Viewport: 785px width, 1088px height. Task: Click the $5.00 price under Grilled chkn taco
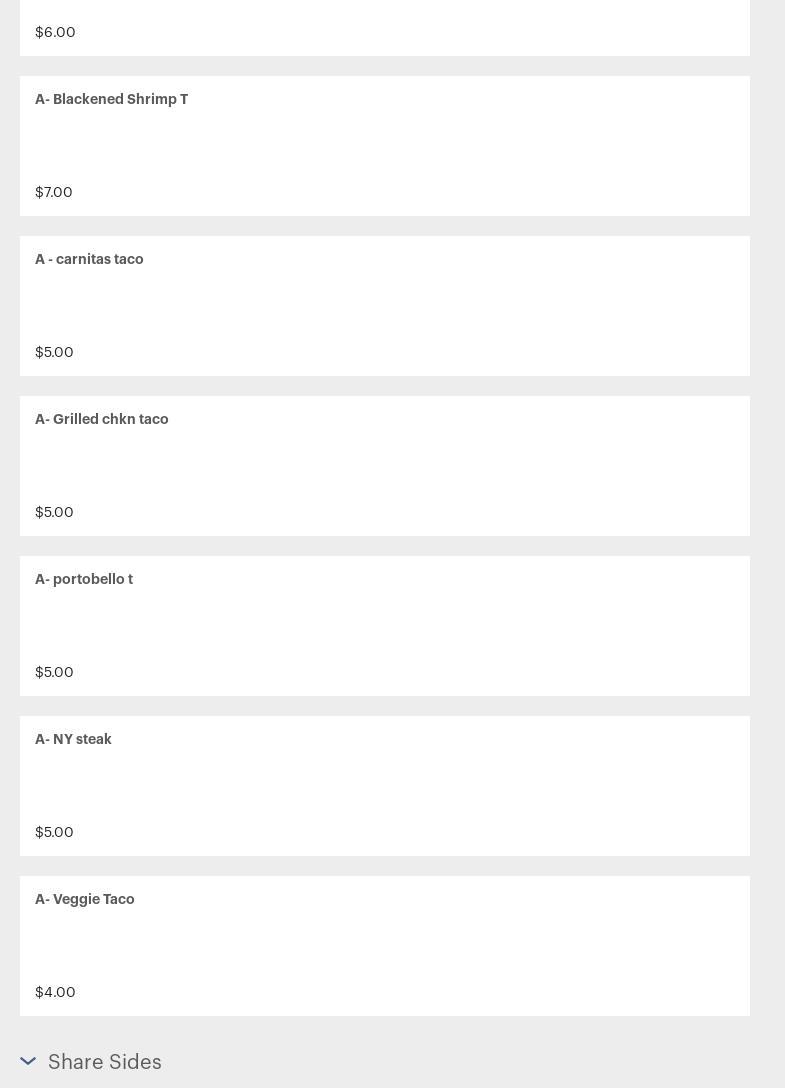(x=54, y=512)
